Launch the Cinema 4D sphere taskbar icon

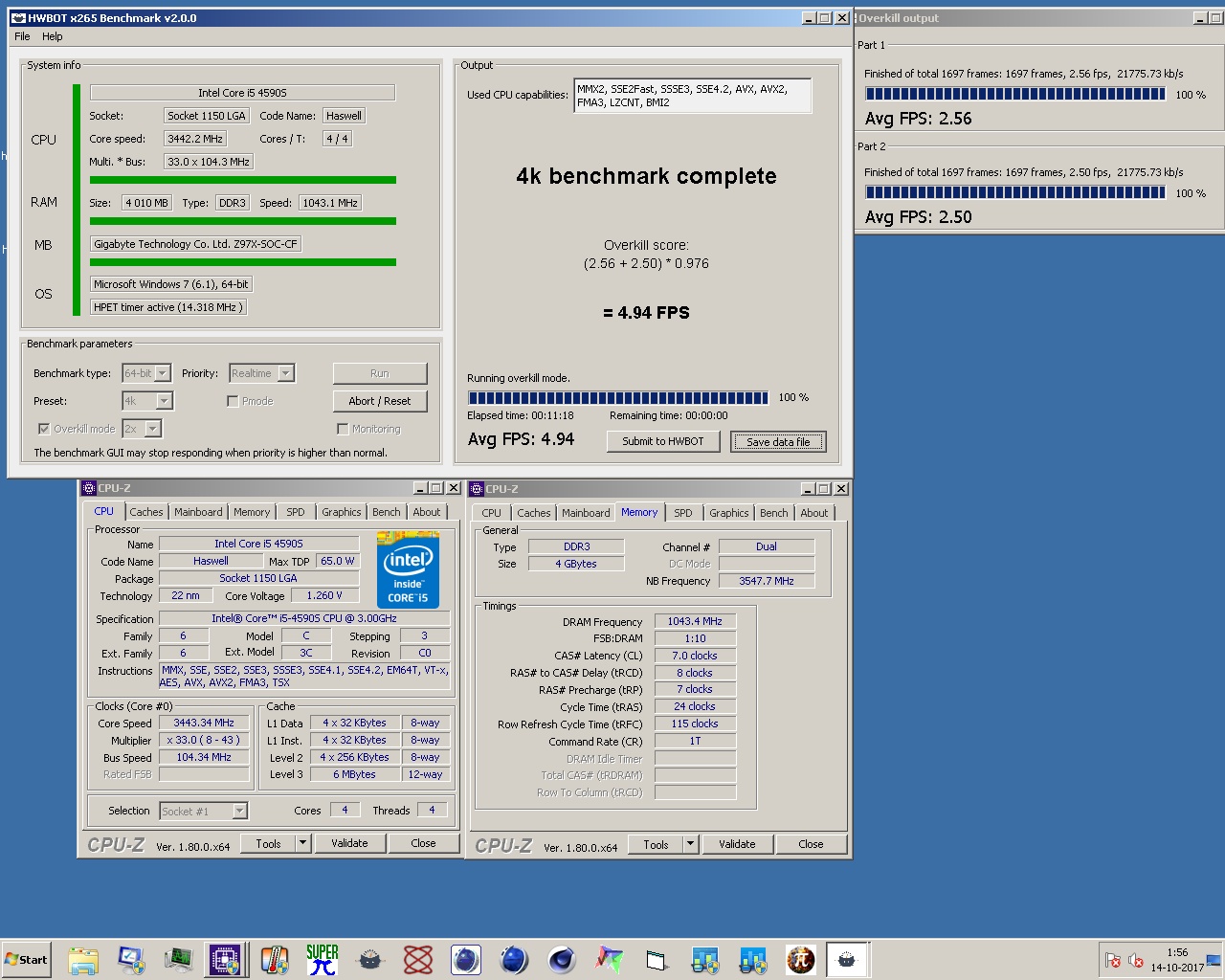(562, 960)
